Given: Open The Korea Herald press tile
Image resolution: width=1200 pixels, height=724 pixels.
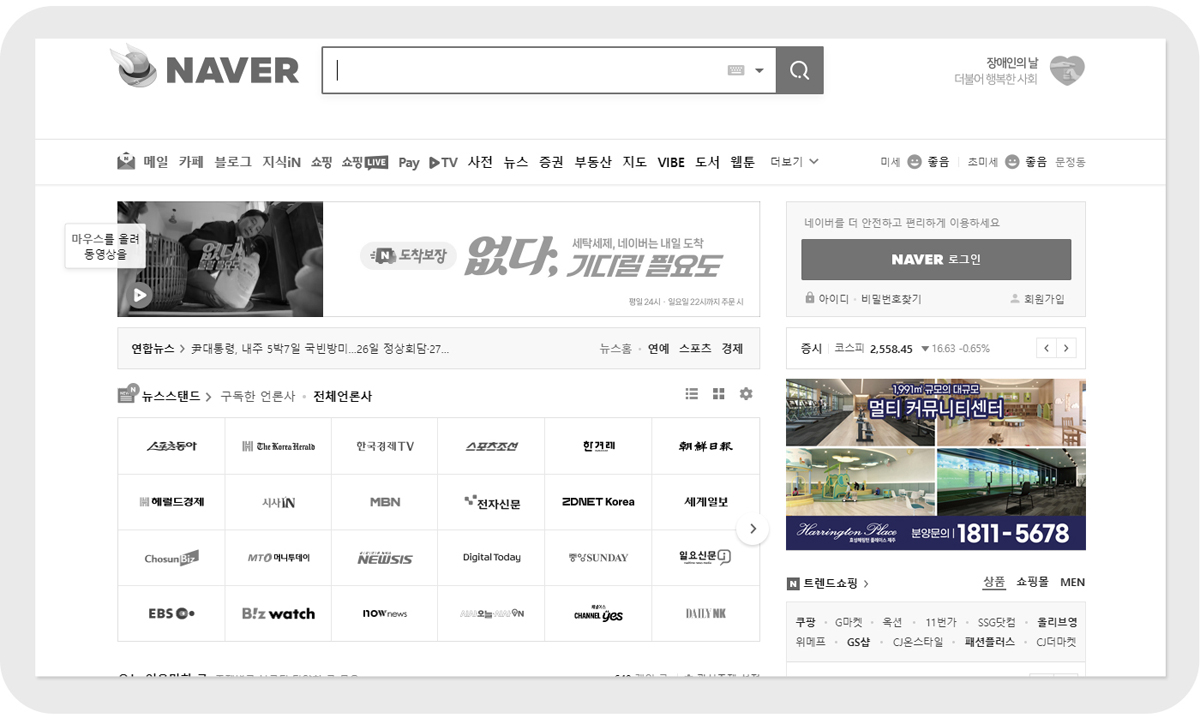Looking at the screenshot, I should 278,446.
